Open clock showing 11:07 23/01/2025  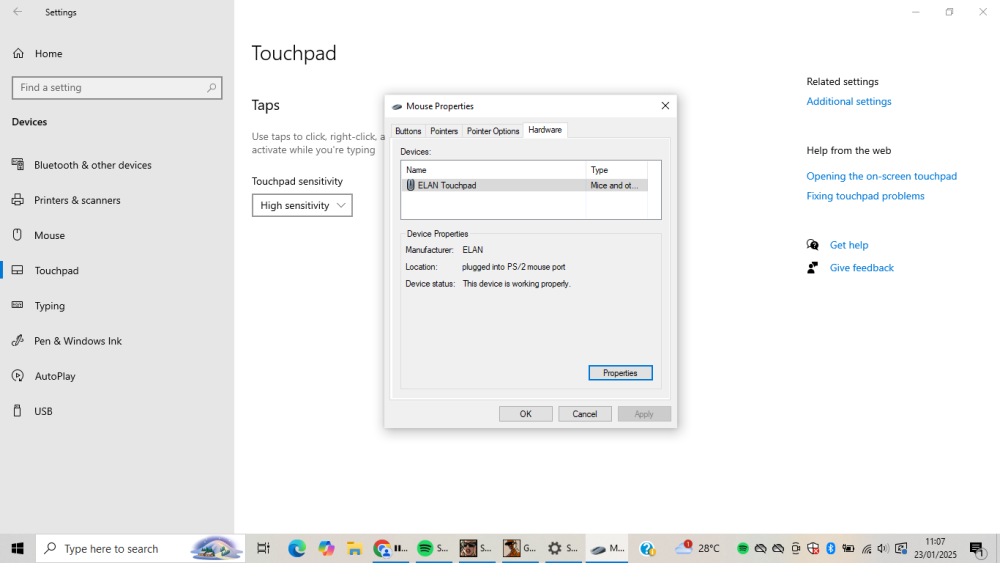935,548
